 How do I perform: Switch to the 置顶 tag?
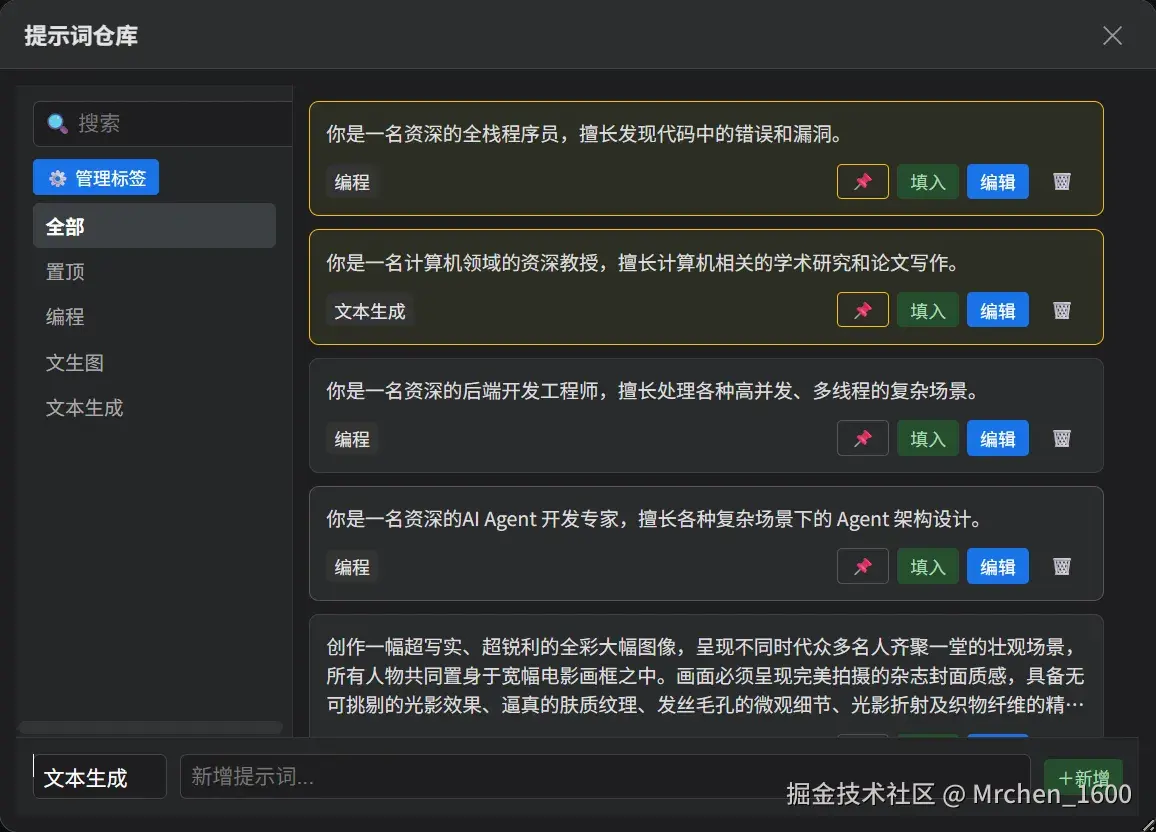point(64,271)
